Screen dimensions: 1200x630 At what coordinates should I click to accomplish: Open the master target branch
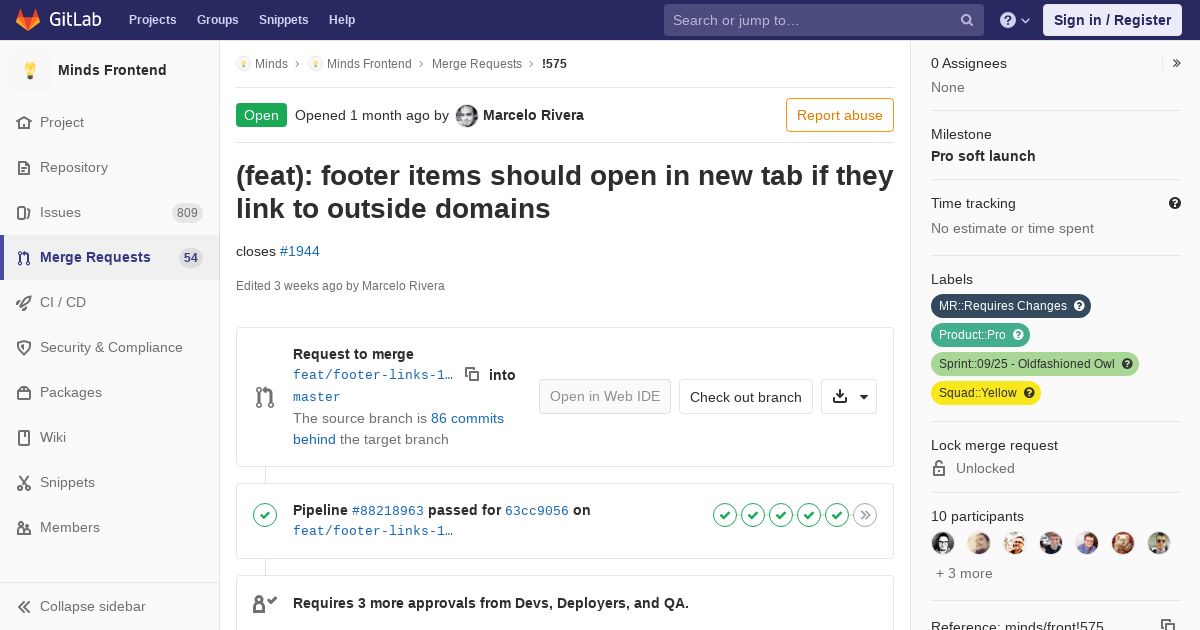click(317, 397)
